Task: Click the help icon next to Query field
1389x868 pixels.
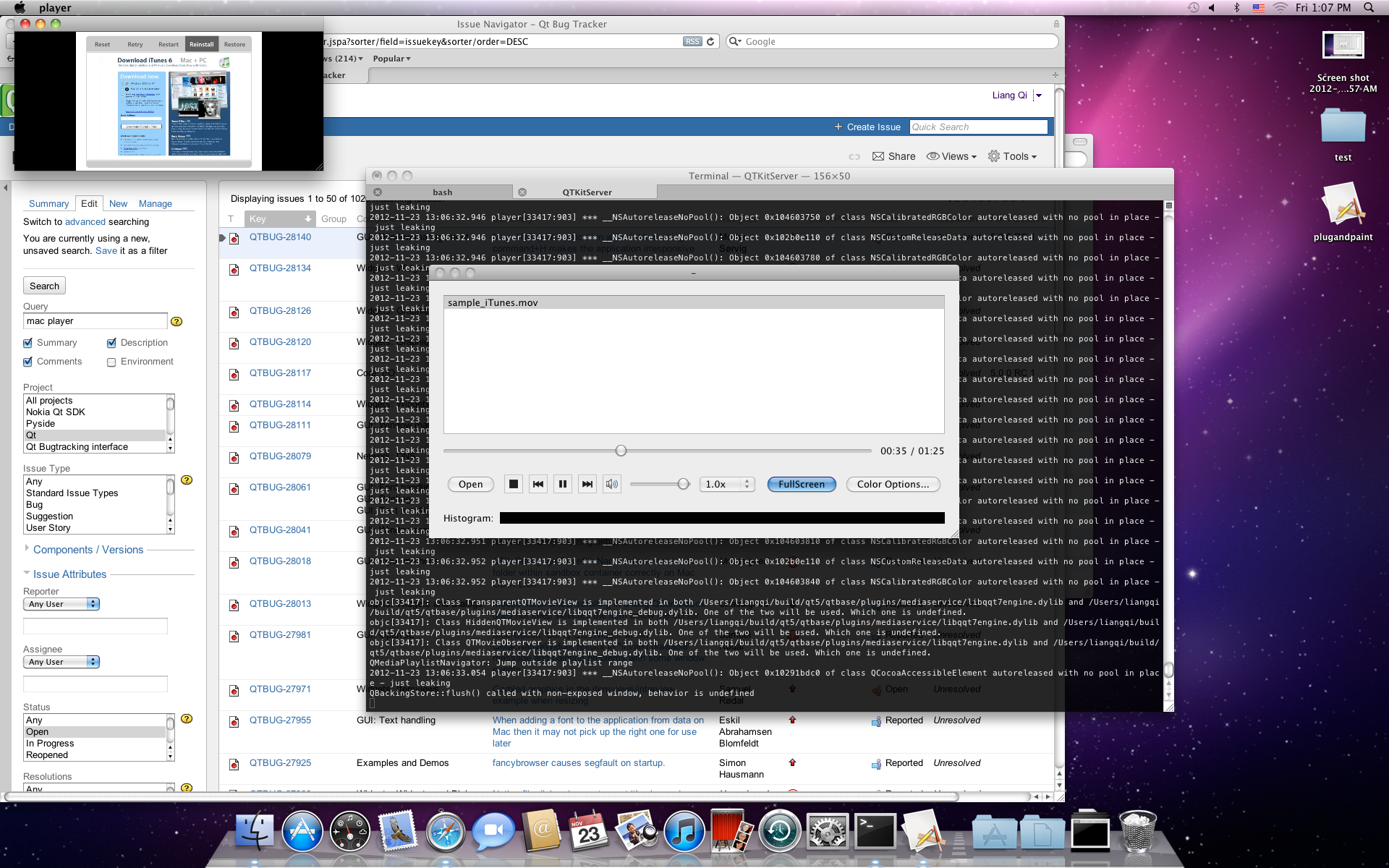Action: tap(177, 321)
